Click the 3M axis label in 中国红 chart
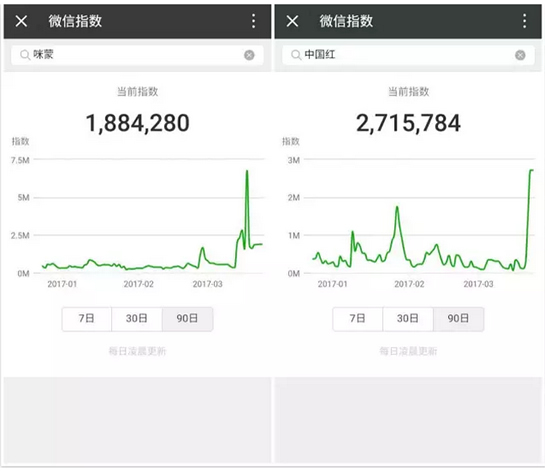The width and height of the screenshot is (545, 472). click(294, 160)
